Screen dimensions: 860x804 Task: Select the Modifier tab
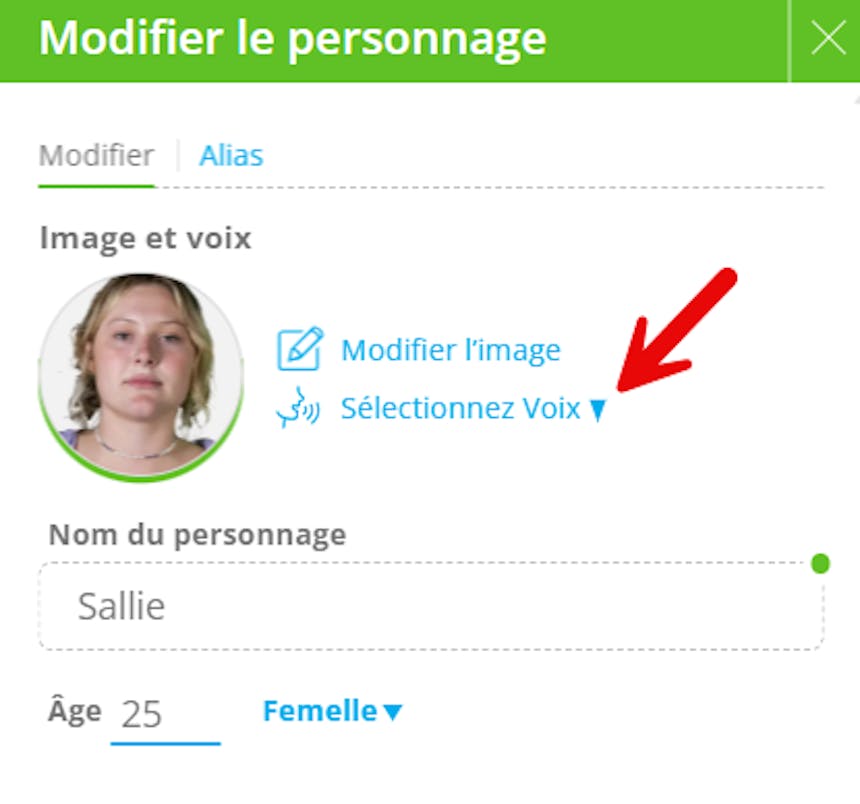click(96, 156)
